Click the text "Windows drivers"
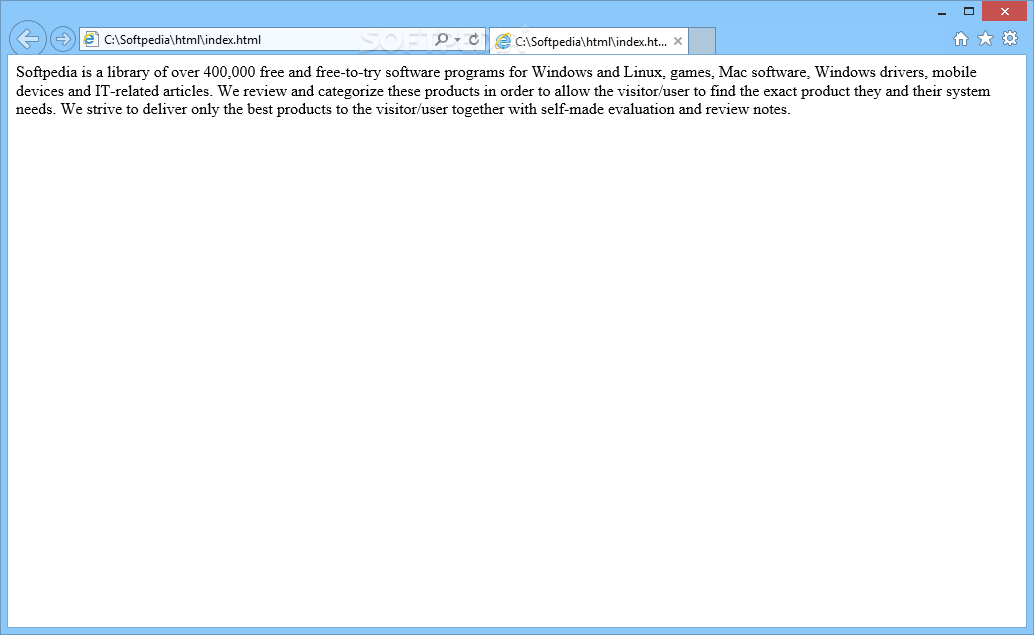The image size is (1034, 635). click(x=871, y=72)
